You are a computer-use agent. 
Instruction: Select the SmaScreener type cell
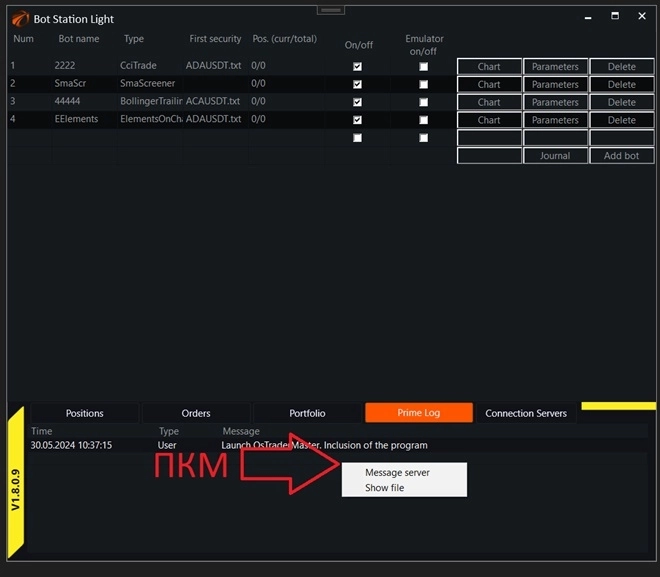tap(150, 83)
